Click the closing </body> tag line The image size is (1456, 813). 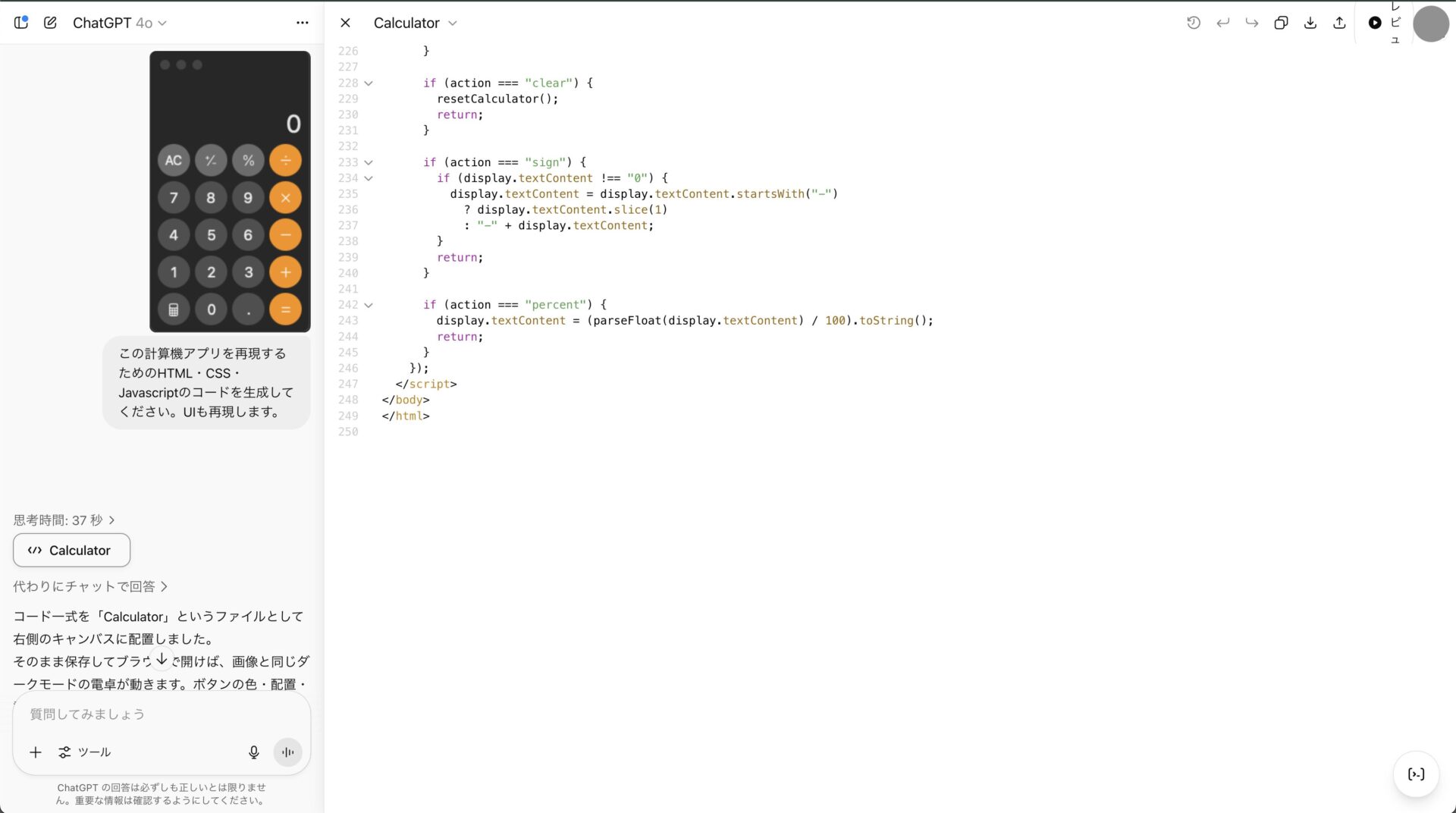coord(406,400)
